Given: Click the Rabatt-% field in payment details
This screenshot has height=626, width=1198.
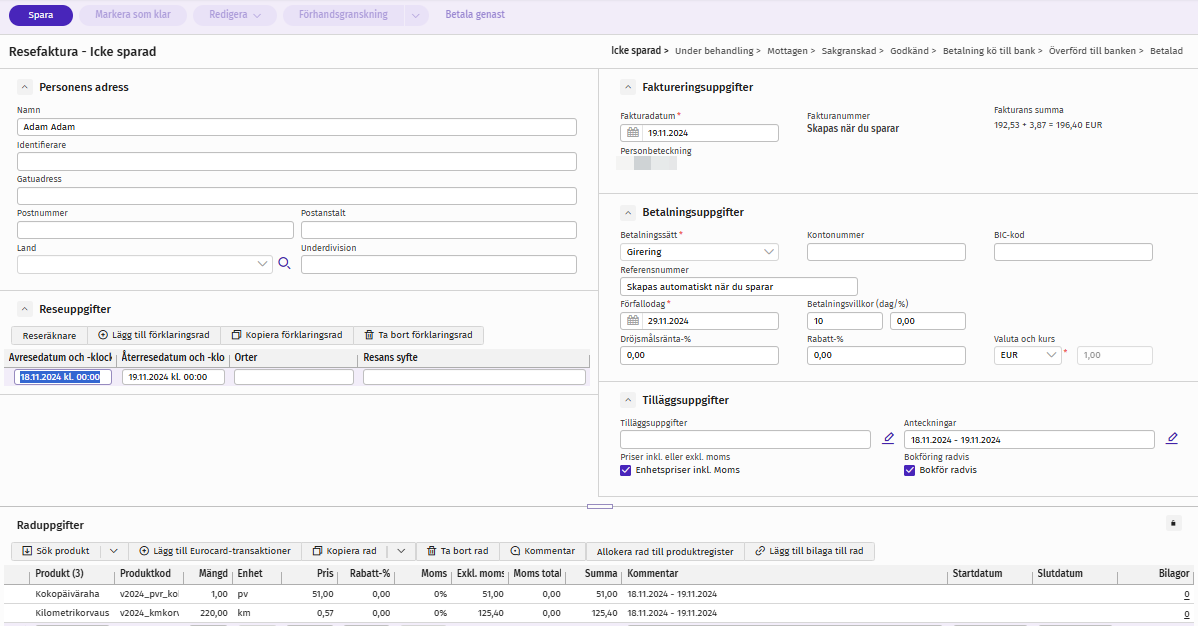Looking at the screenshot, I should pos(886,355).
